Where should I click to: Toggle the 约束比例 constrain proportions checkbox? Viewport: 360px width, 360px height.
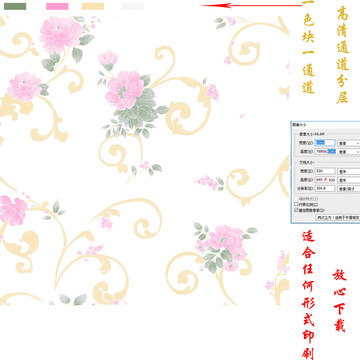pos(296,204)
